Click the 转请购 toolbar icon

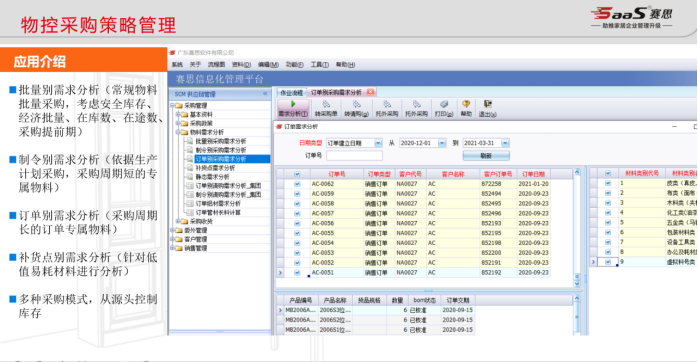tap(357, 108)
